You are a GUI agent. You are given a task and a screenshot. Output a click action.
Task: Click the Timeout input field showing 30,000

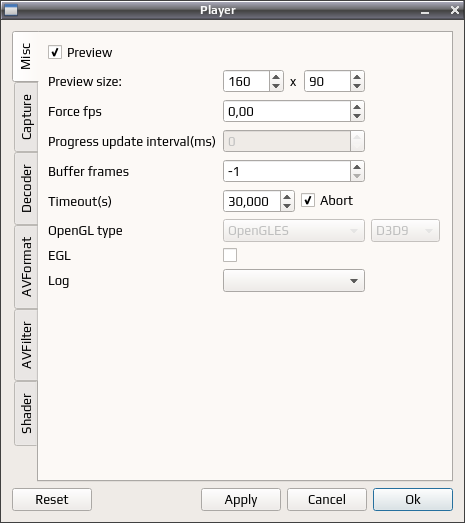(x=252, y=201)
